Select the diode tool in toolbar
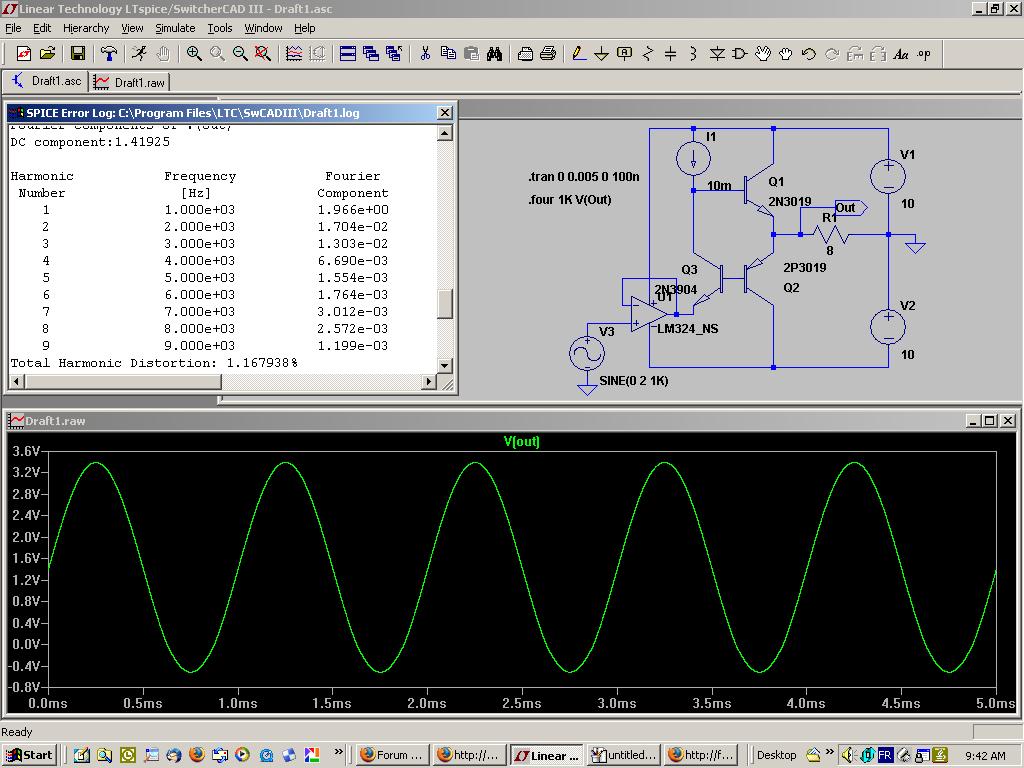 coord(717,54)
